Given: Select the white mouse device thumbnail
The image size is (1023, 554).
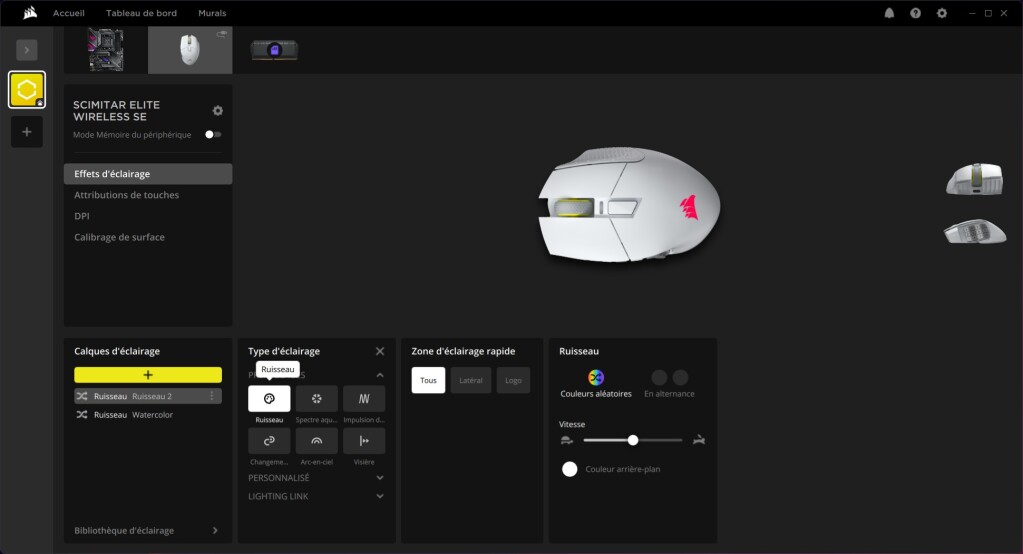Looking at the screenshot, I should point(190,50).
